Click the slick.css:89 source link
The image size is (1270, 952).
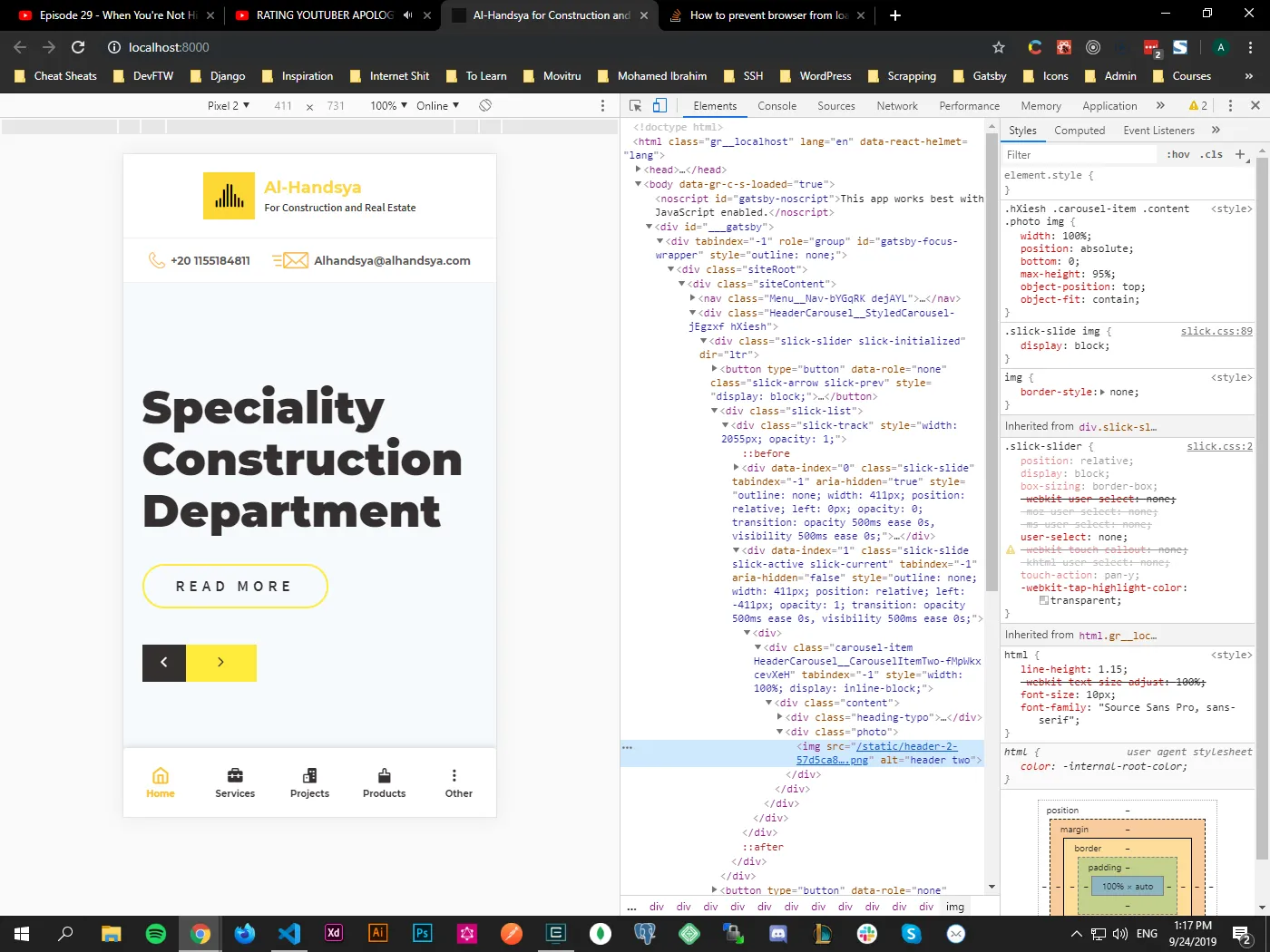coord(1216,332)
